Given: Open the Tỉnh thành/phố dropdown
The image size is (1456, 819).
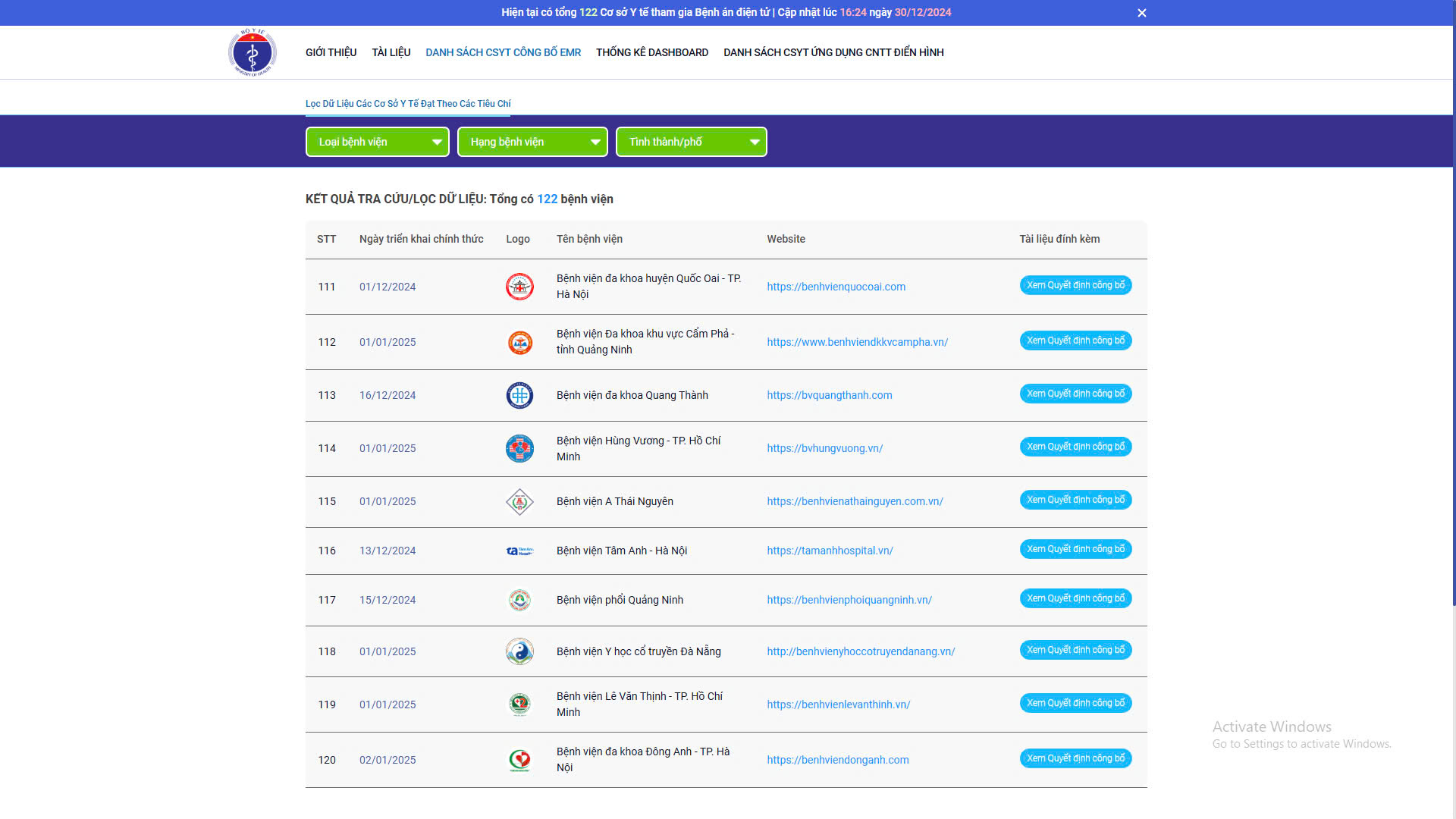Looking at the screenshot, I should (x=691, y=142).
